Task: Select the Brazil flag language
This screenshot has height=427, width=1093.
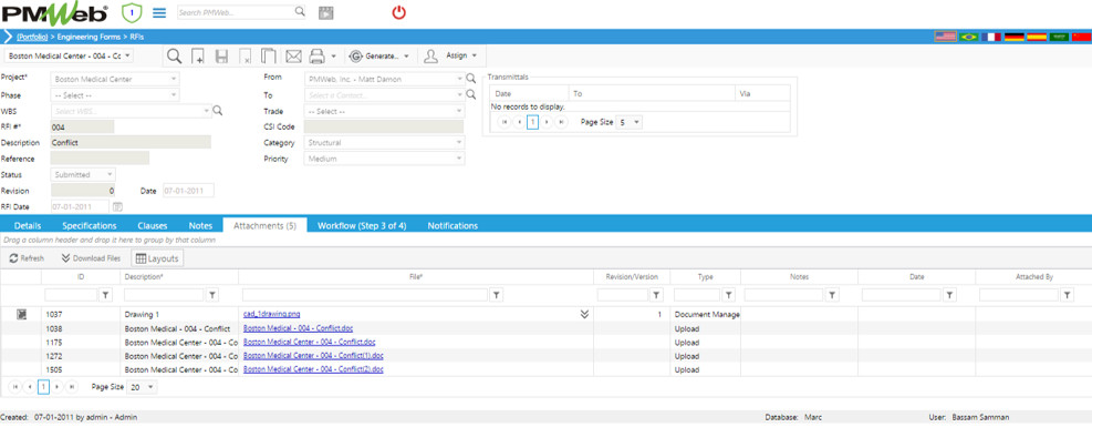Action: click(x=968, y=36)
